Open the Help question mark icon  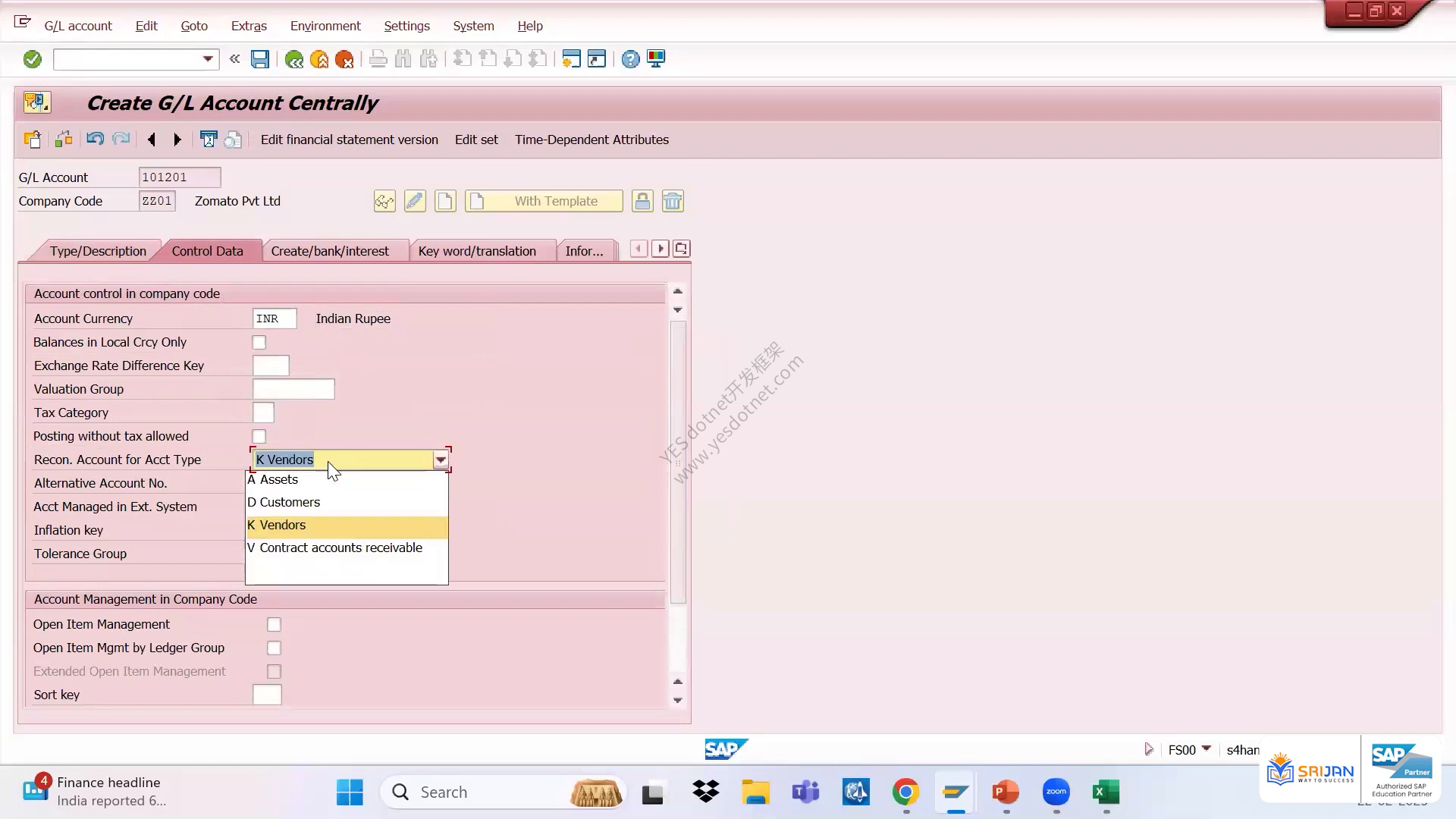tap(630, 59)
